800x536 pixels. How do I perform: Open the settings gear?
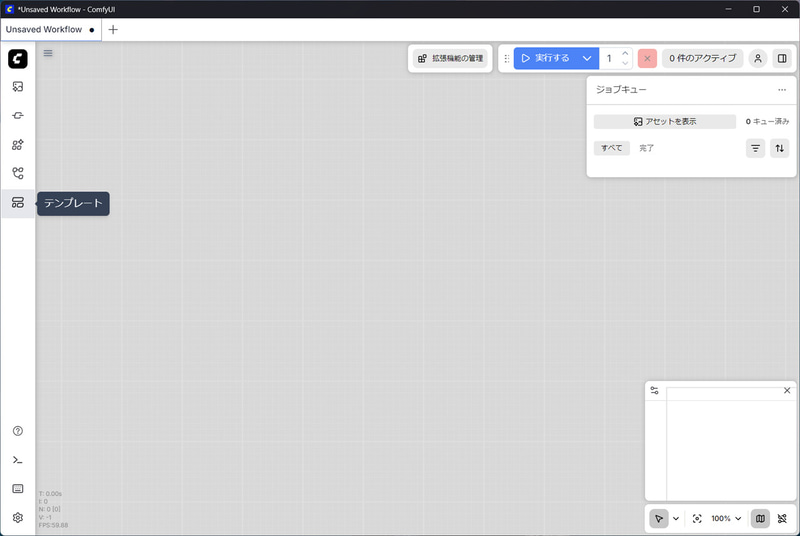pos(18,518)
